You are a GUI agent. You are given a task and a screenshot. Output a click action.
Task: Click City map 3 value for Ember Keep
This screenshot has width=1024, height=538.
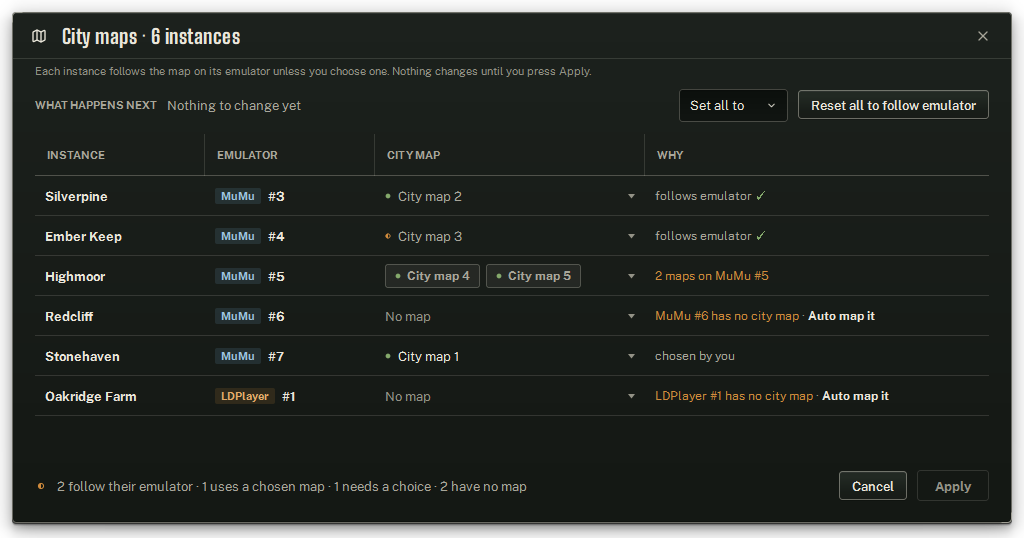[x=430, y=236]
